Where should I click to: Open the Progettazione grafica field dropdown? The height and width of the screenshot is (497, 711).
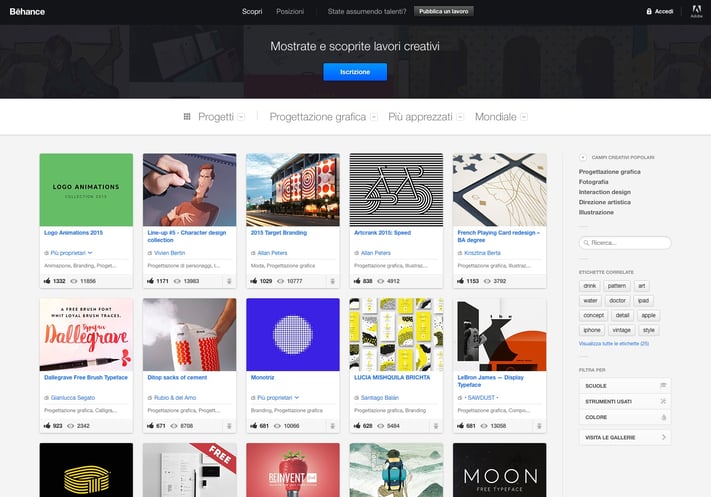click(374, 117)
